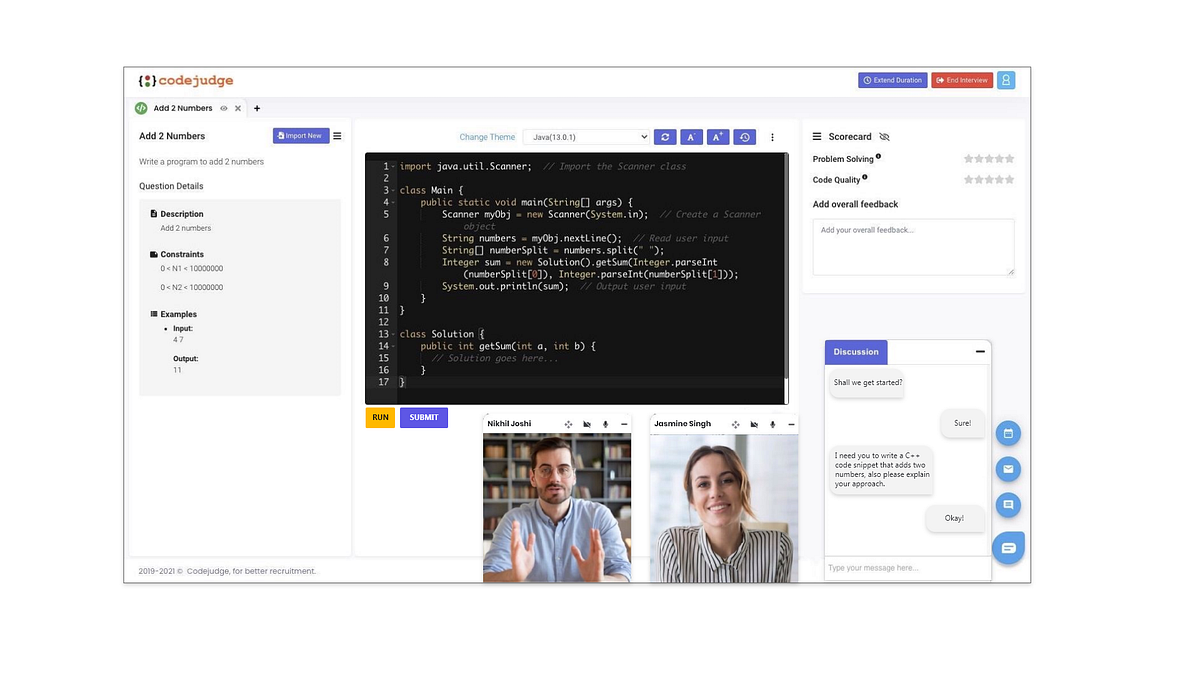Click the SUBMIT button
This screenshot has height=675, width=1200.
423,417
